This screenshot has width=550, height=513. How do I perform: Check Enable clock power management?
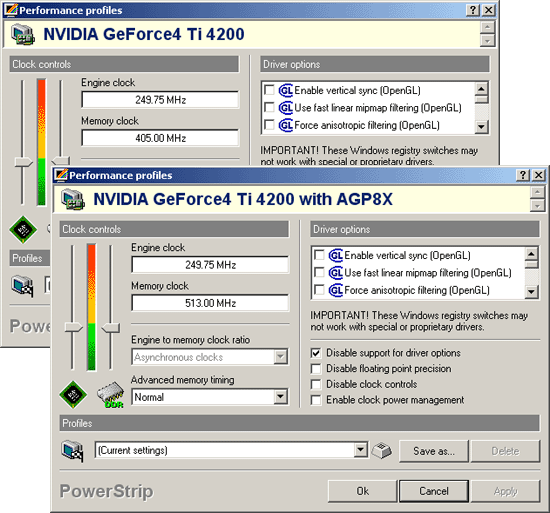pos(316,400)
